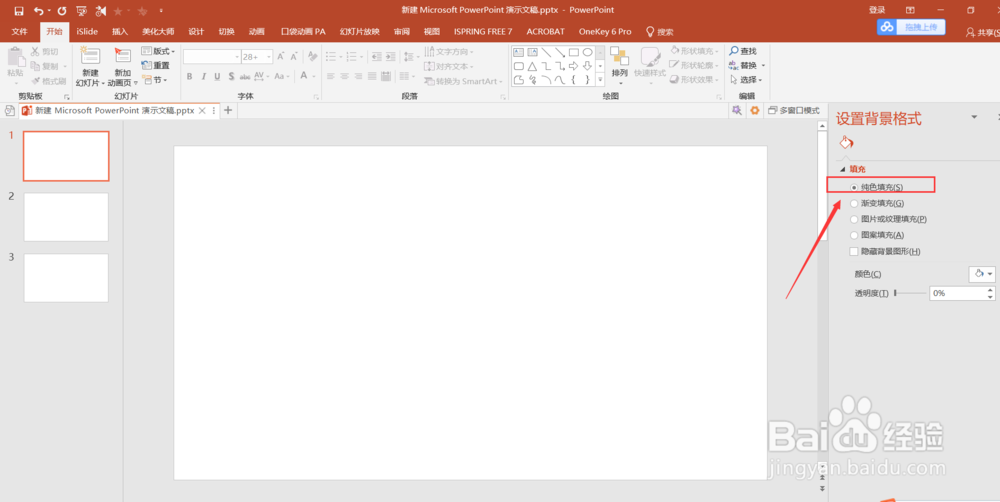Click the Search (搜索) tell-me box
Image resolution: width=1000 pixels, height=502 pixels.
[660, 31]
